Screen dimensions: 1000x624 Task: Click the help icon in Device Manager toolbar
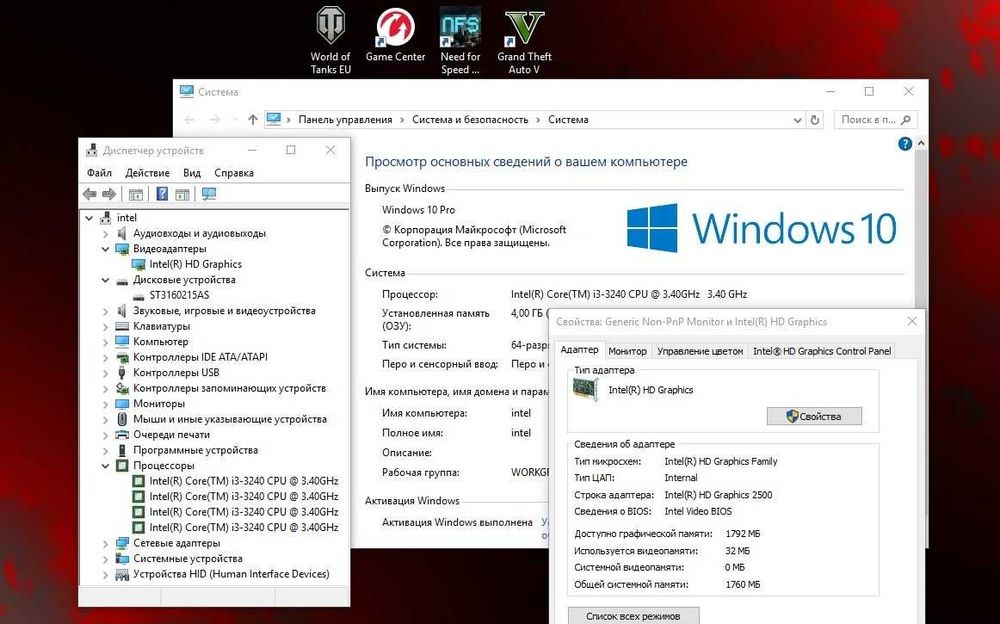pos(162,194)
